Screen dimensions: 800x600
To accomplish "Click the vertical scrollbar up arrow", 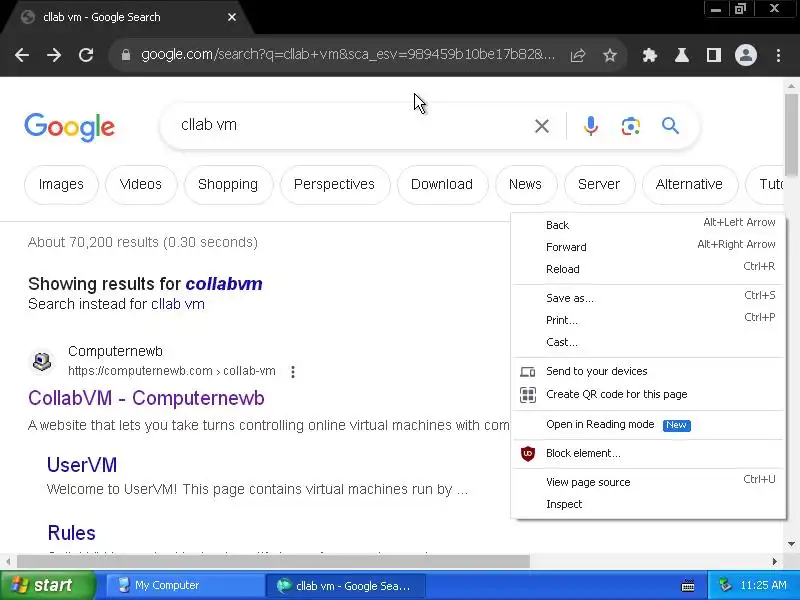I will pyautogui.click(x=791, y=86).
